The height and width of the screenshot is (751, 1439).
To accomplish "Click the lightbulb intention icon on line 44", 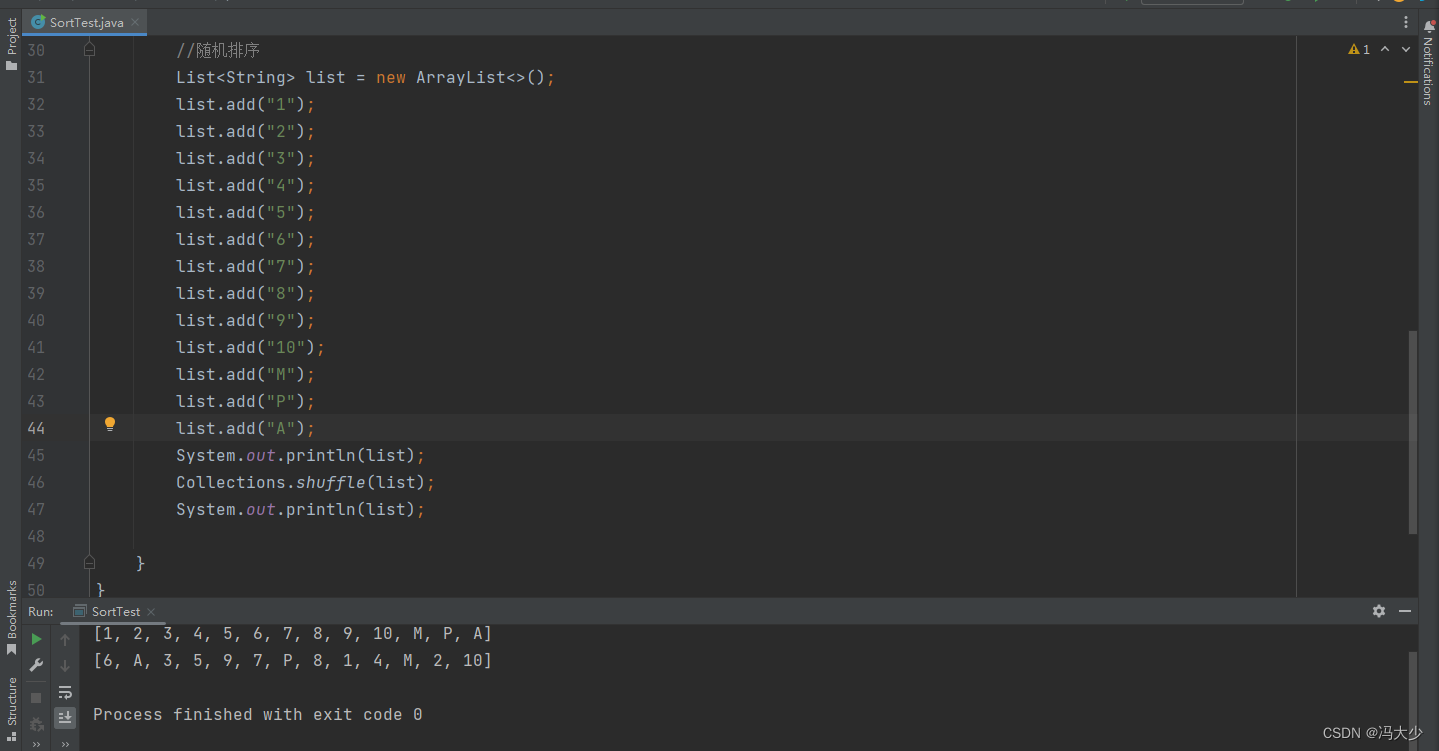I will point(110,424).
